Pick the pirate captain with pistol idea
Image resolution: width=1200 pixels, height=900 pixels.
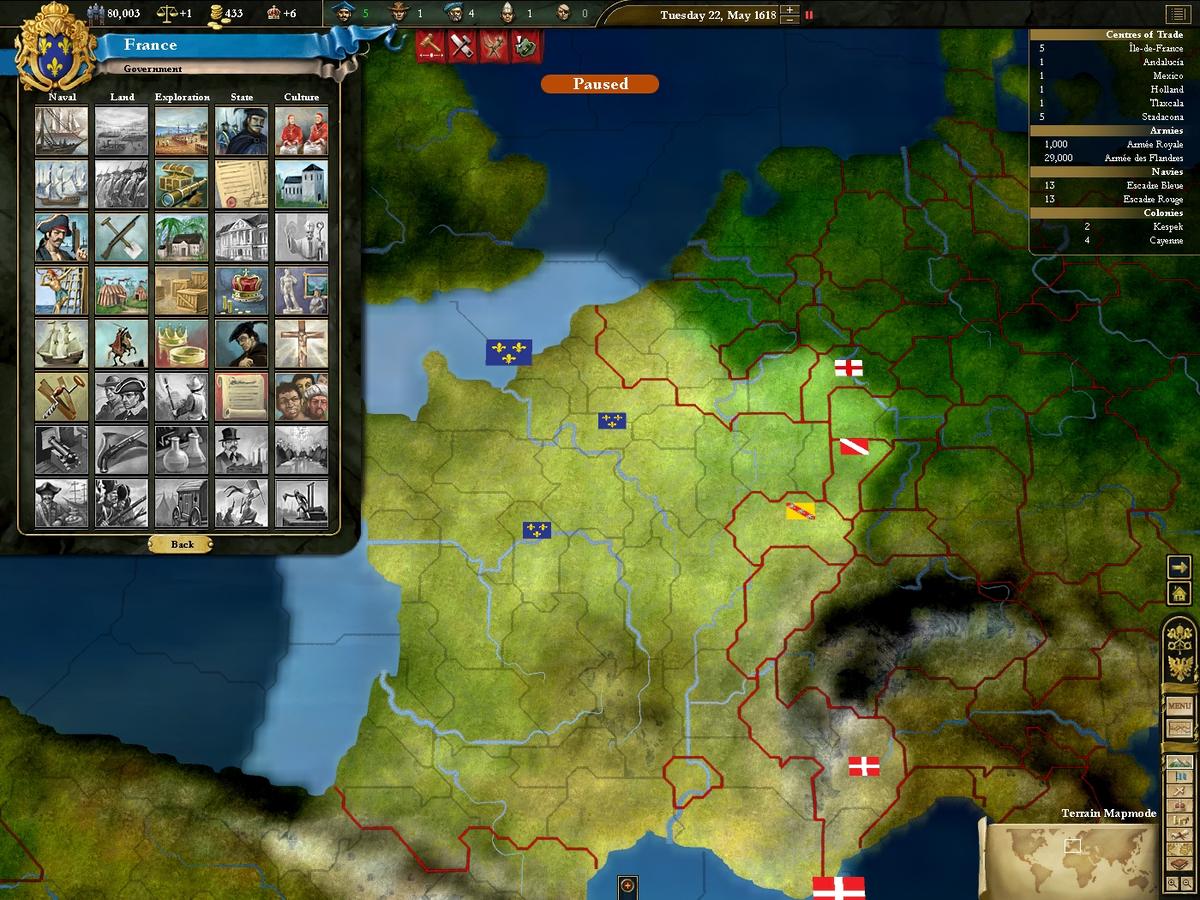coord(61,237)
